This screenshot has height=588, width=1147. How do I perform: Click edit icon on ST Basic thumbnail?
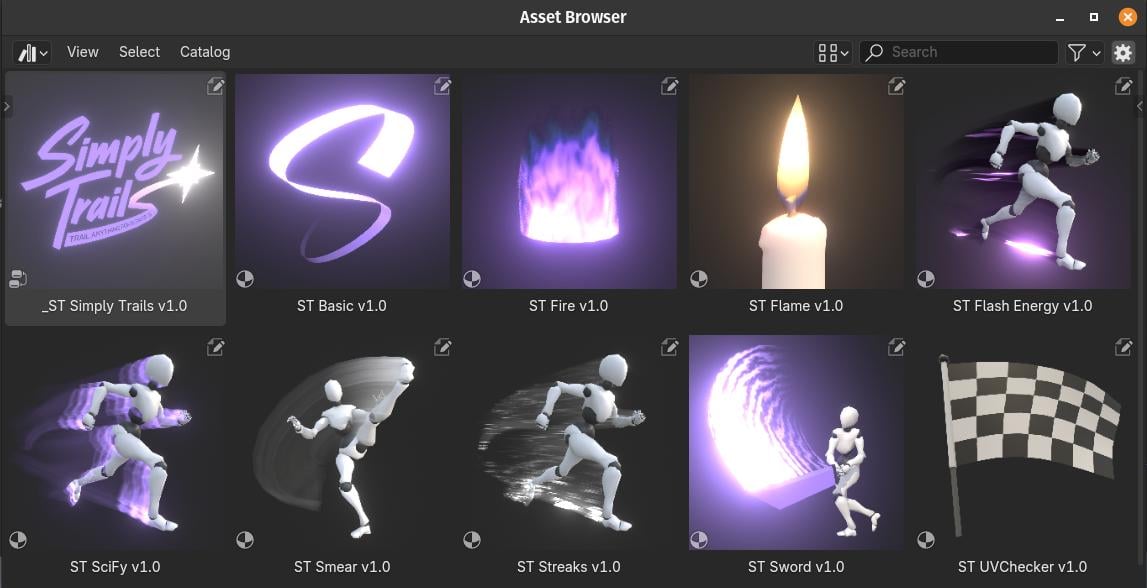(442, 86)
